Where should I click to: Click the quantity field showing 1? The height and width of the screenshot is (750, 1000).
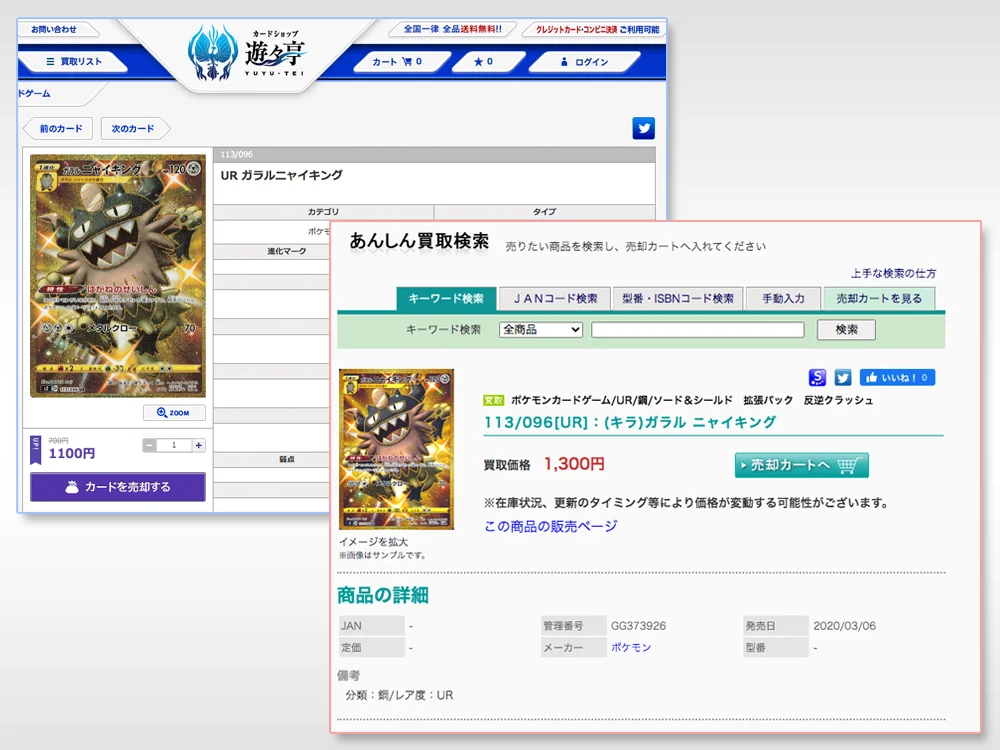coord(174,445)
